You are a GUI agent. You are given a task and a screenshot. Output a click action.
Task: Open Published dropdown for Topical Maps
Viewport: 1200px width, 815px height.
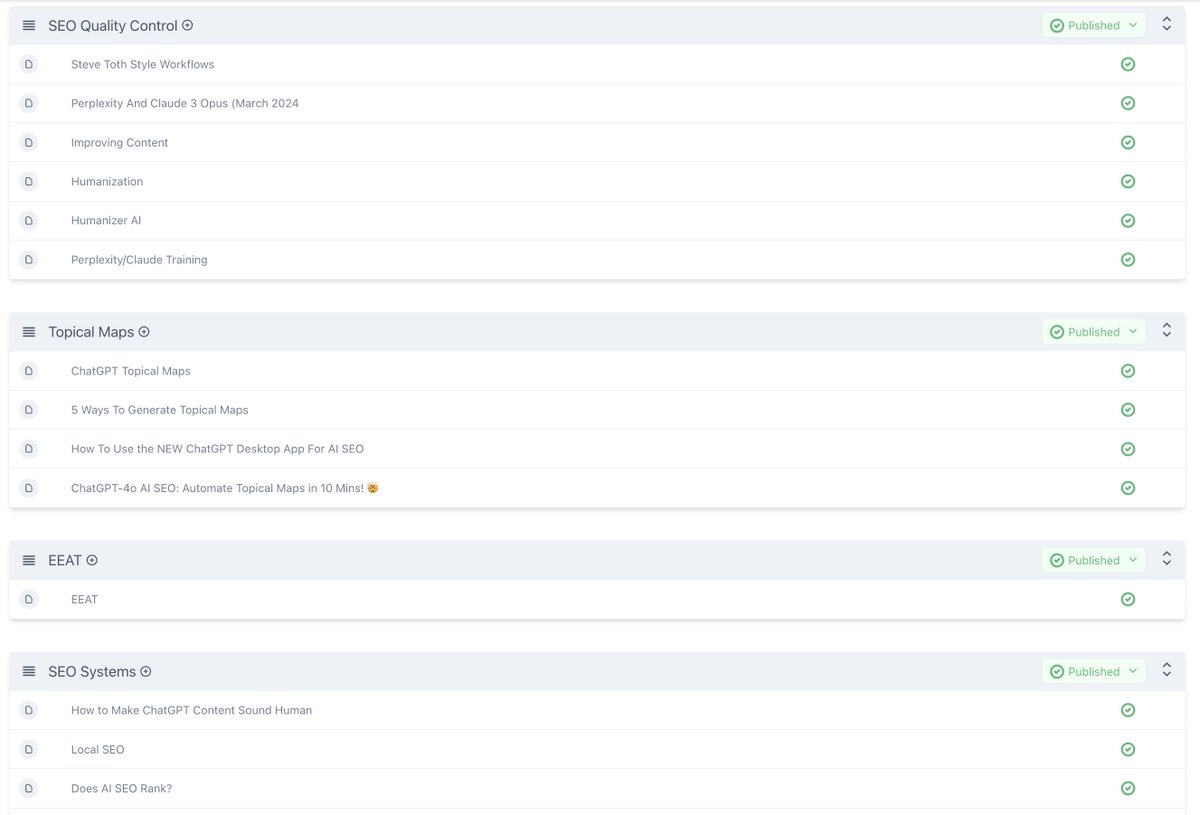(1094, 332)
